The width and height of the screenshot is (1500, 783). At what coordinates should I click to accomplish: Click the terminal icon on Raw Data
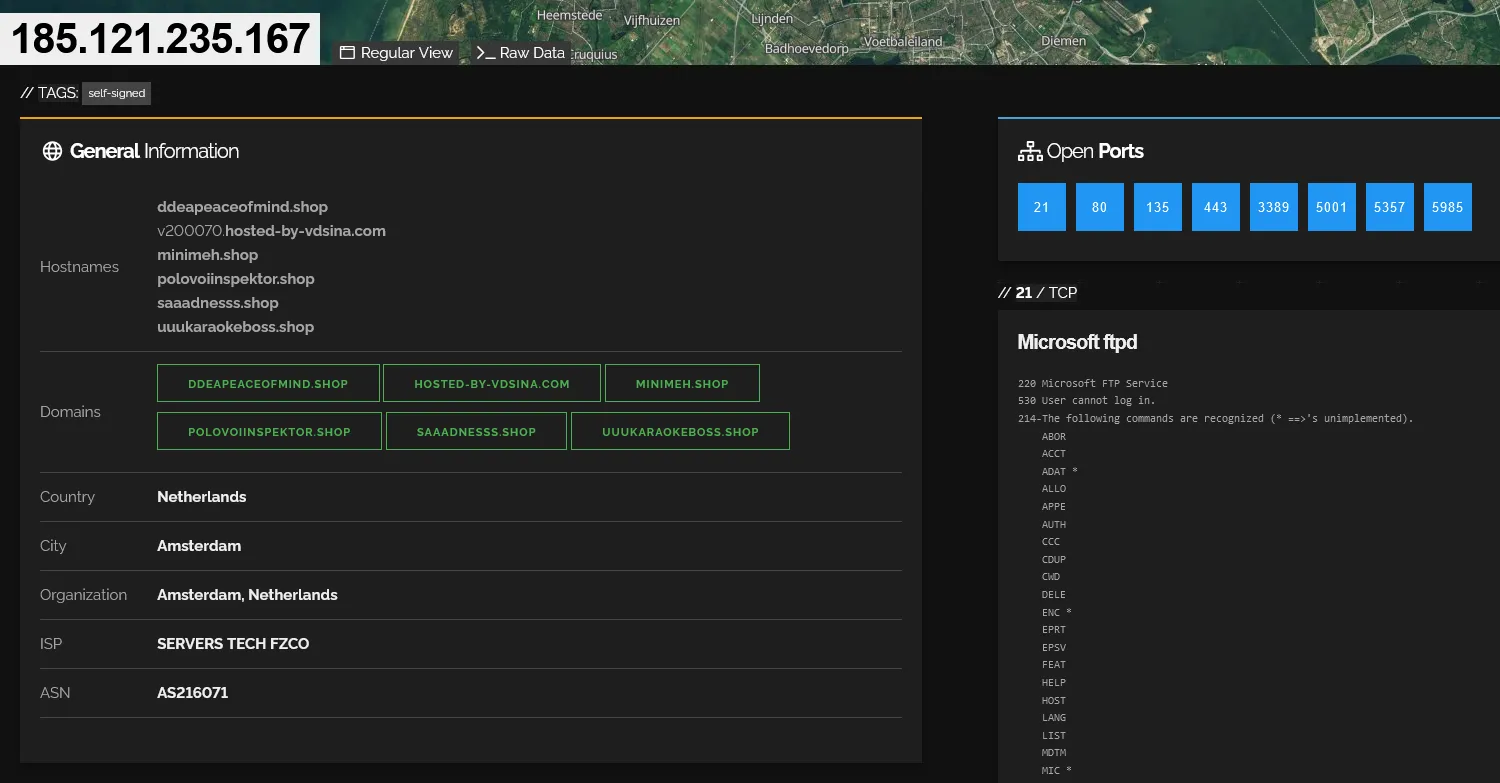tap(484, 52)
